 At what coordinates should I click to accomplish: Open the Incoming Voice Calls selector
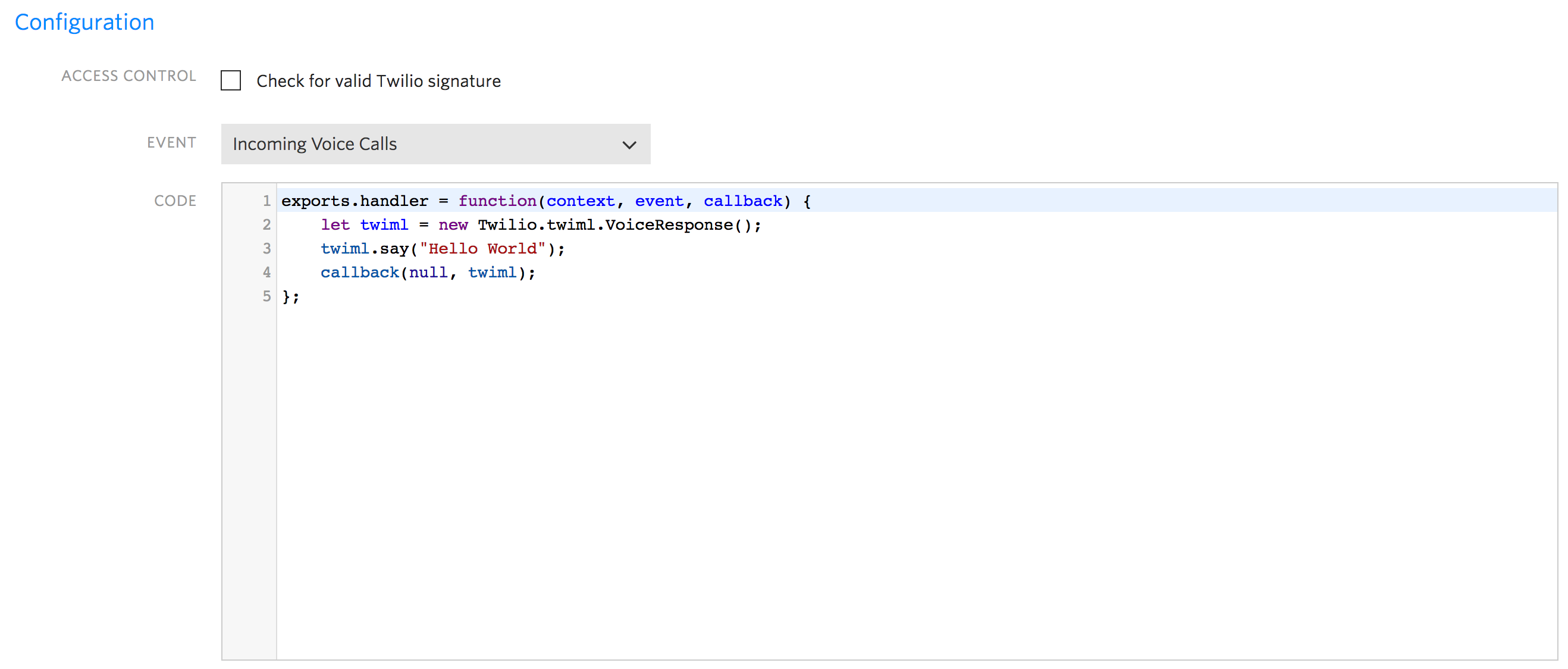(x=435, y=144)
